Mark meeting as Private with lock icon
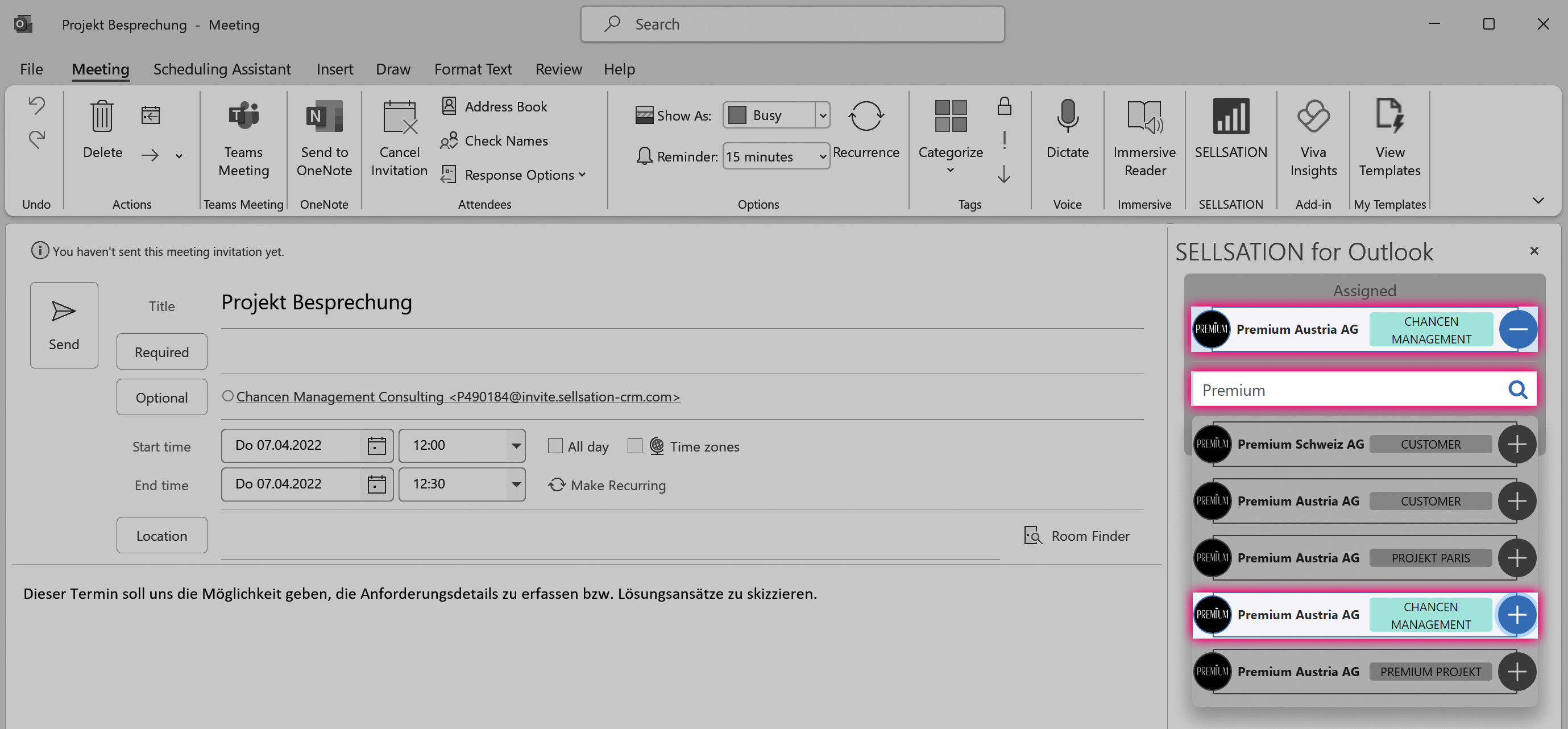Image resolution: width=1568 pixels, height=729 pixels. (1005, 106)
